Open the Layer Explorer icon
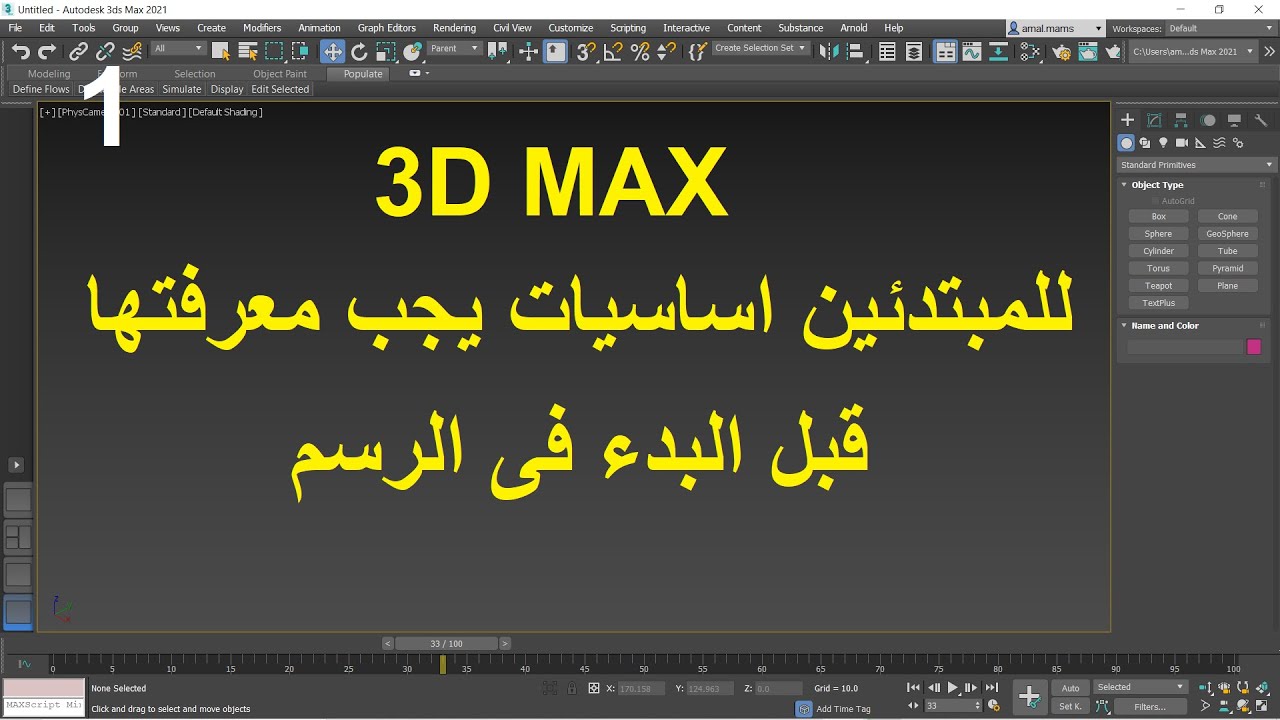Screen dimensions: 1280x720 click(x=914, y=52)
